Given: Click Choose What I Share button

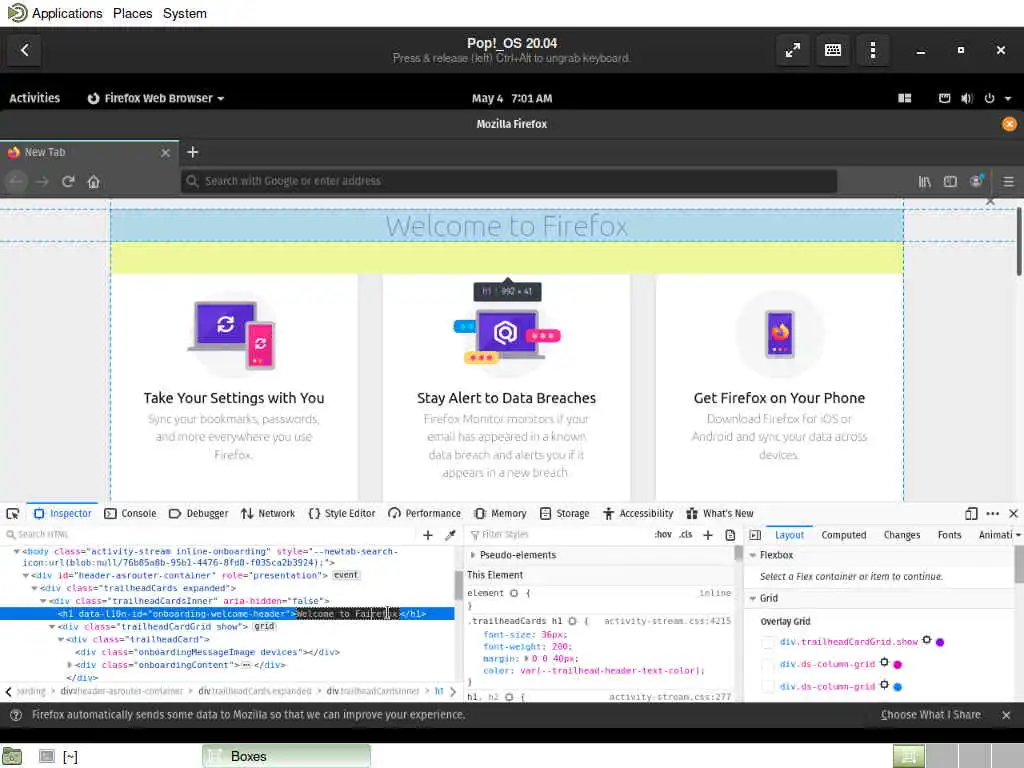Looking at the screenshot, I should [x=931, y=715].
